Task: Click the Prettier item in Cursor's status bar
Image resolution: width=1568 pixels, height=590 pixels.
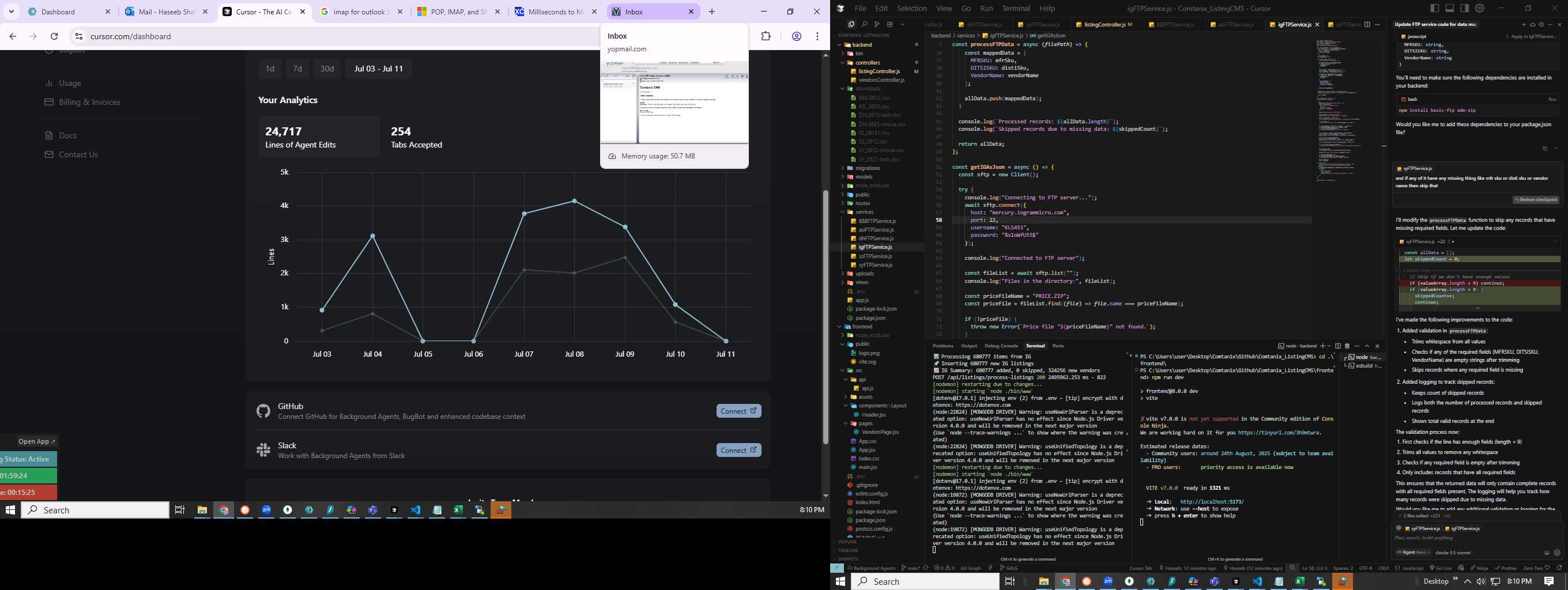Action: 1506,568
